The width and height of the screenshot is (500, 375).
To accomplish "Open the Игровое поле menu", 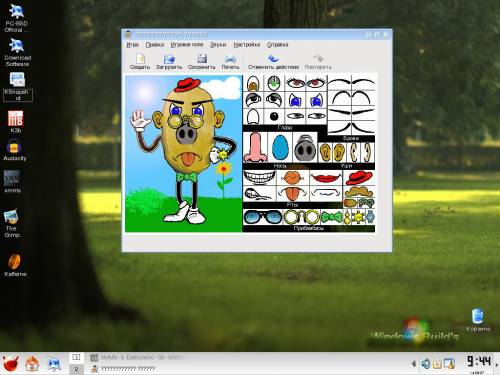I will click(x=187, y=45).
